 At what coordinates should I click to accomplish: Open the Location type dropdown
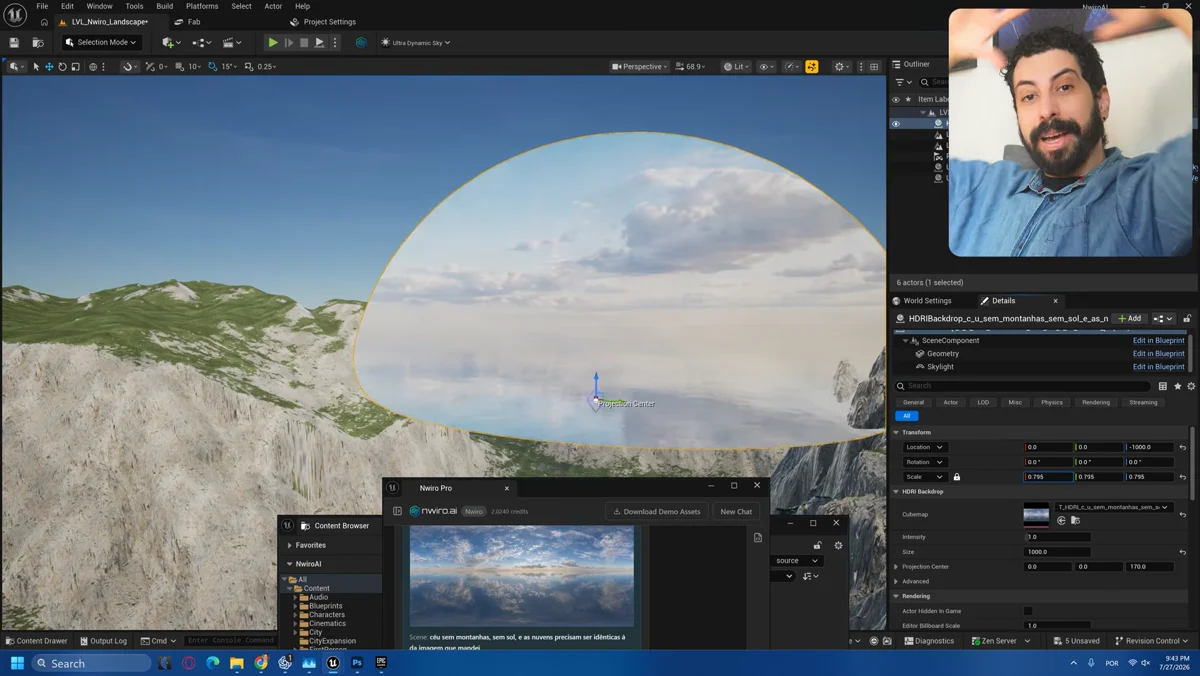(x=924, y=447)
